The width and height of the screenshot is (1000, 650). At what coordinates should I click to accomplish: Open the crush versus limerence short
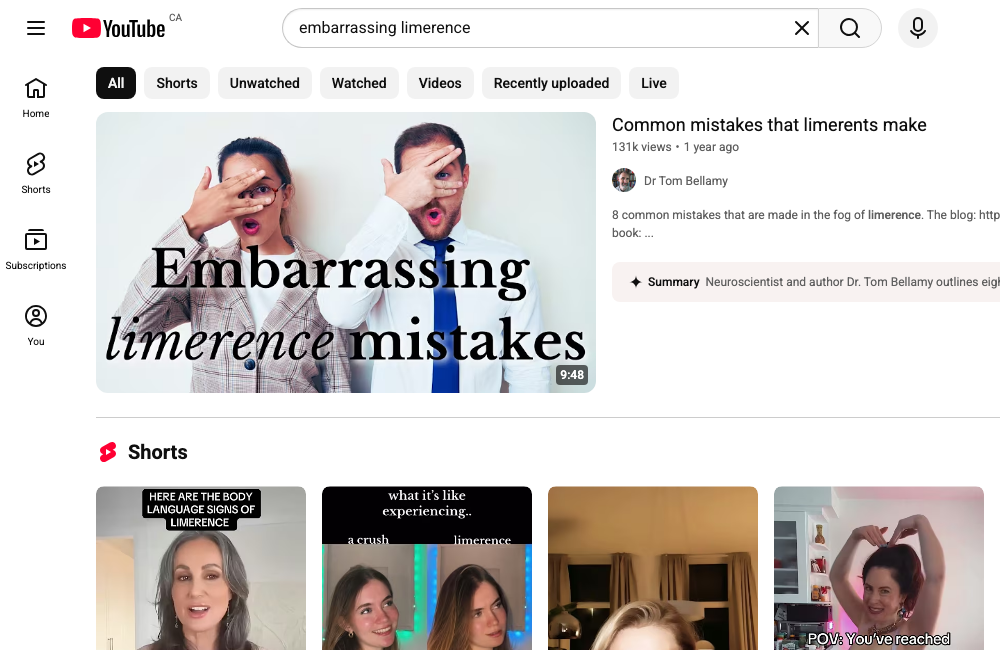427,568
